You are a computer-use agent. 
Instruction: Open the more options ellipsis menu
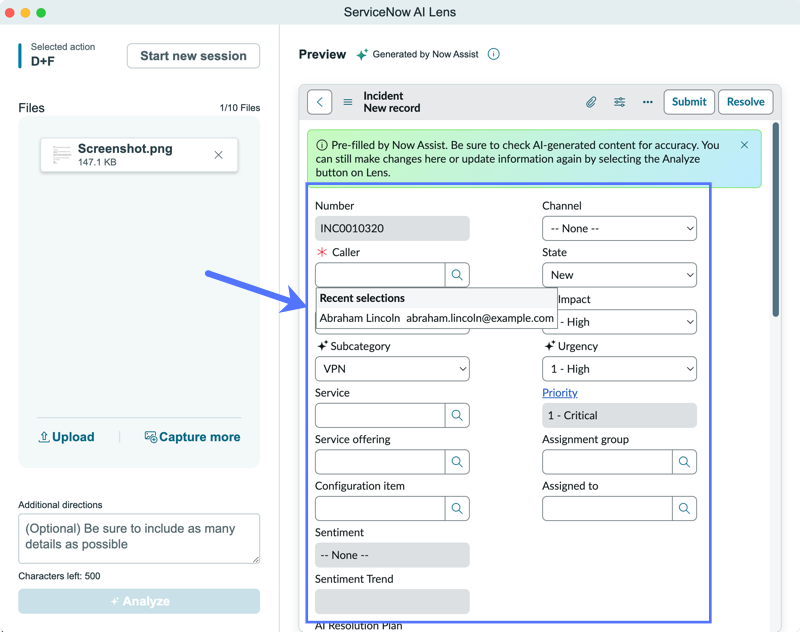pos(647,102)
